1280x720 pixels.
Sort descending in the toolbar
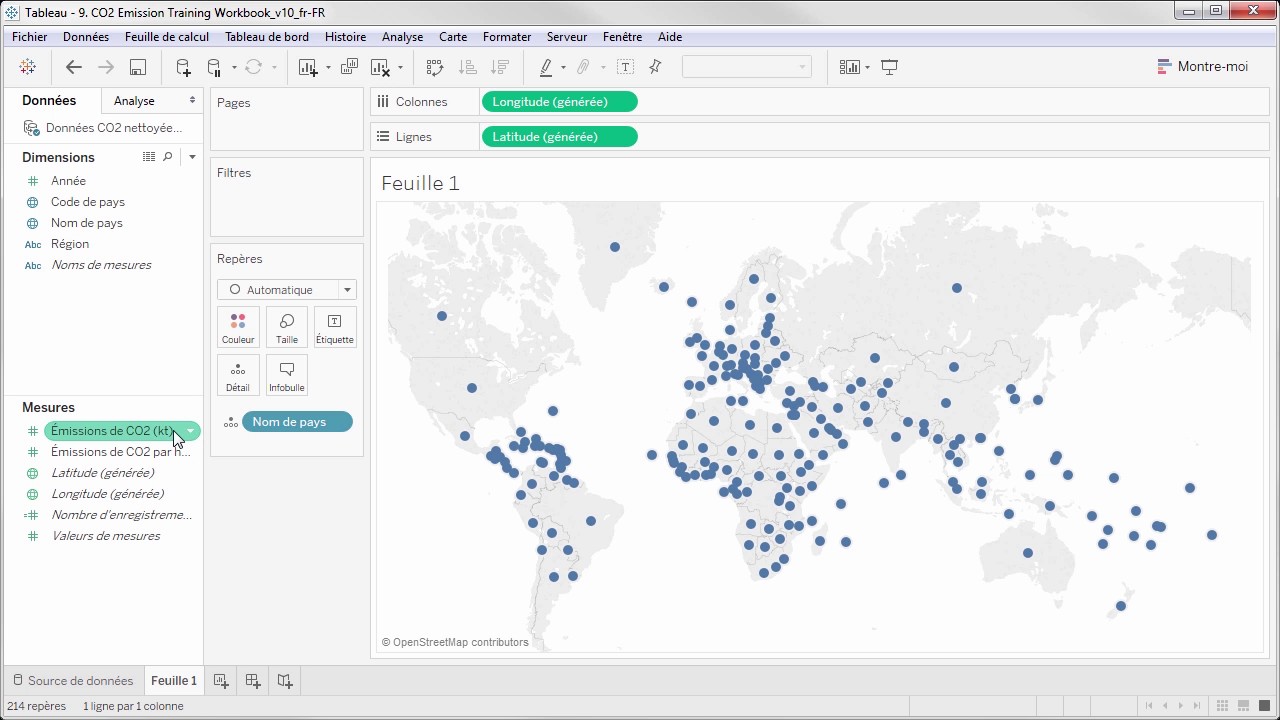pyautogui.click(x=500, y=67)
